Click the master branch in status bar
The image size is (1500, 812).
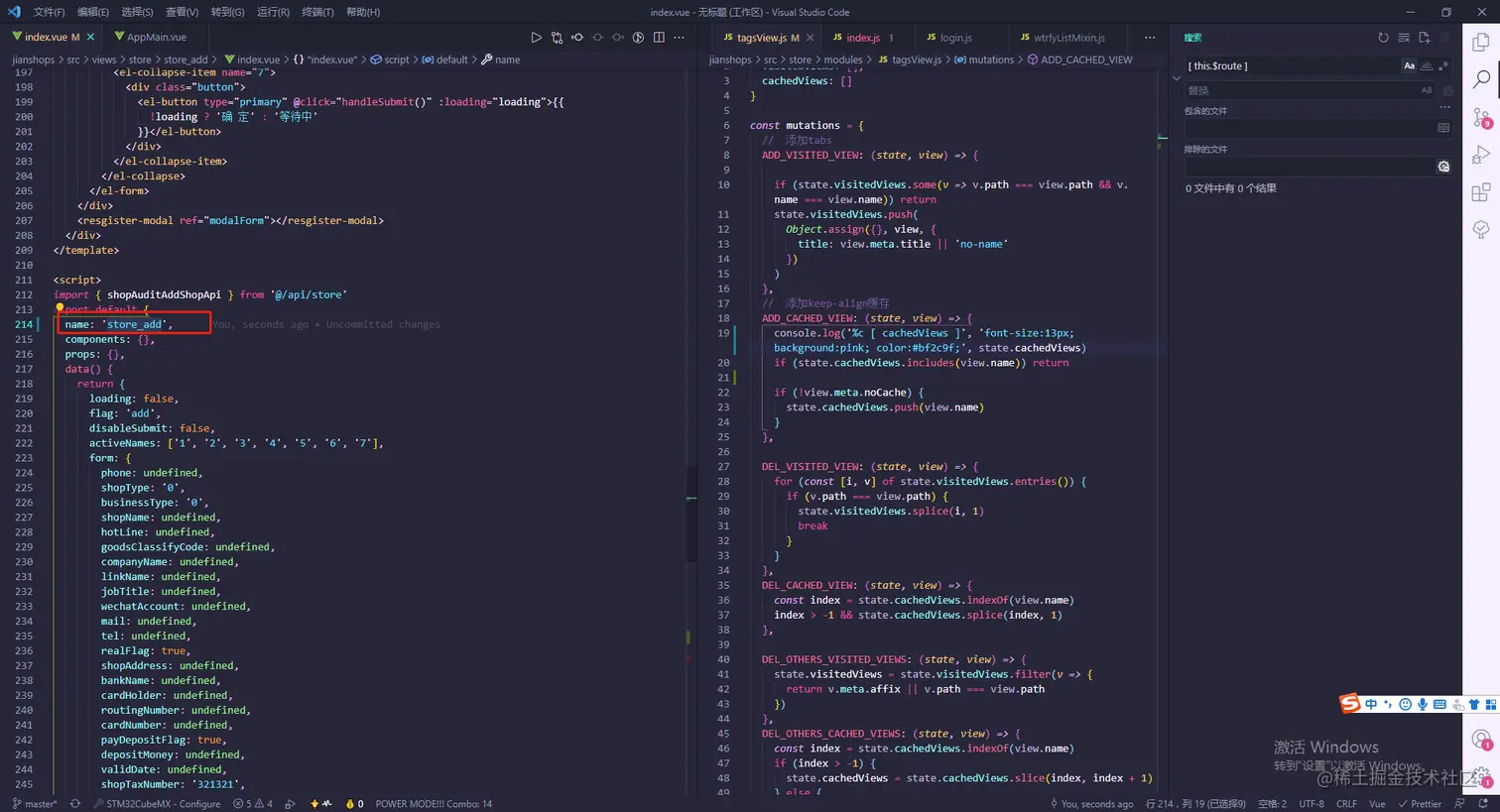[35, 804]
